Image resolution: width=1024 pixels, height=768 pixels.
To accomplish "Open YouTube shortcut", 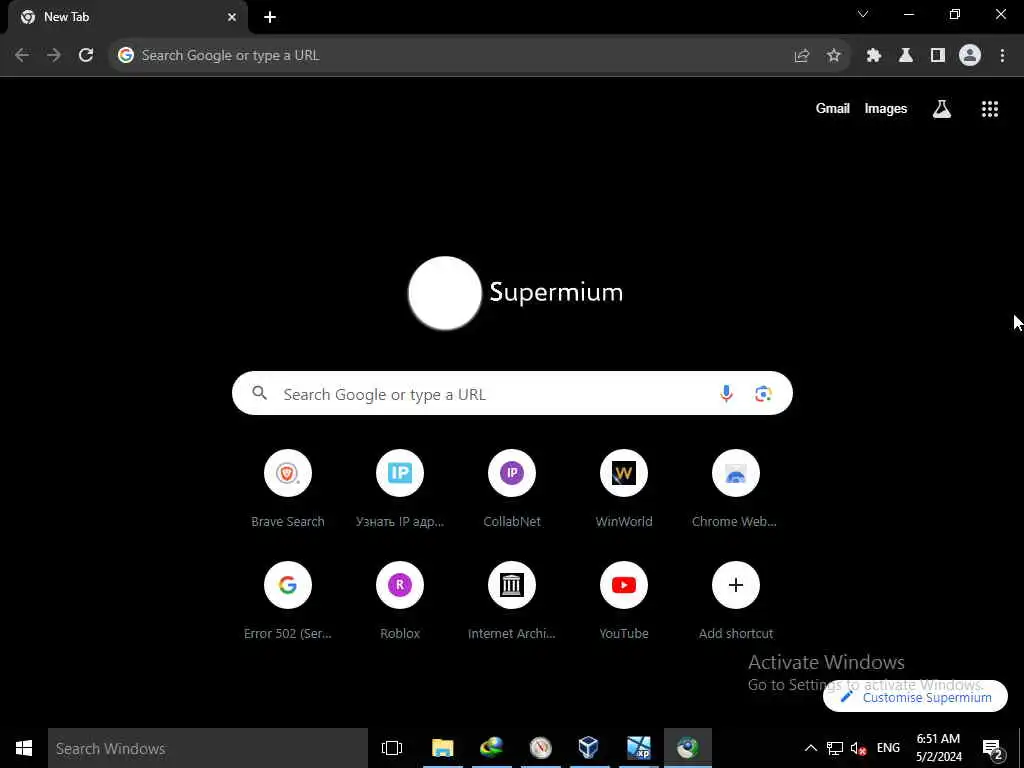I will 624,600.
